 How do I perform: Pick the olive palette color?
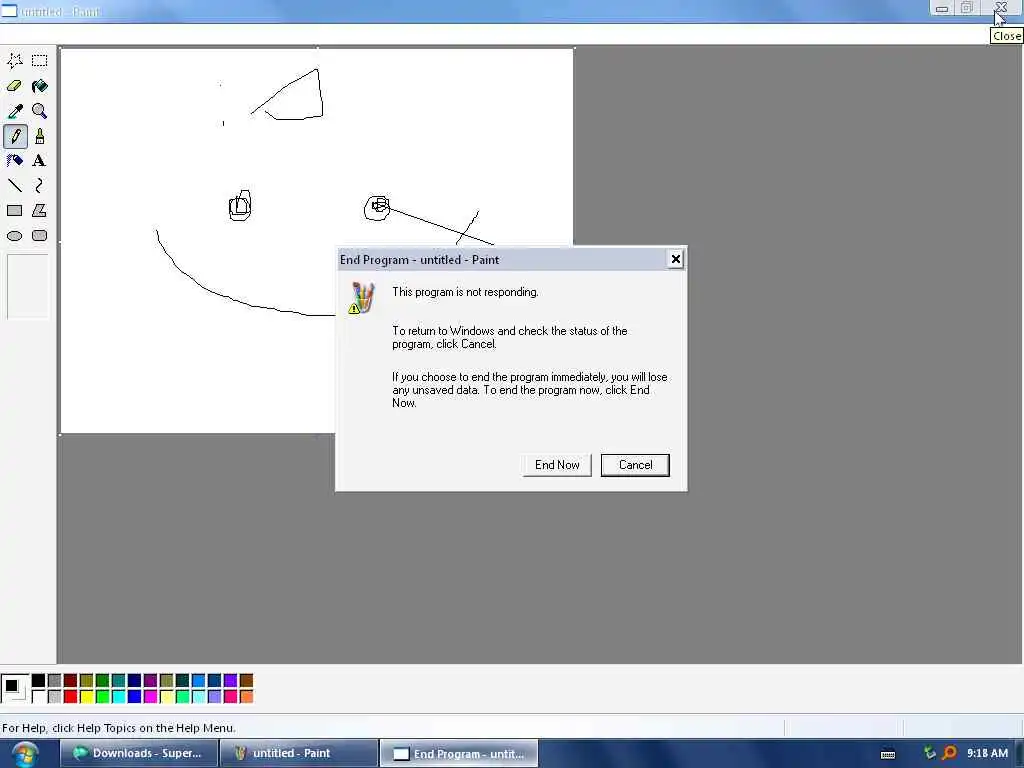[86, 680]
